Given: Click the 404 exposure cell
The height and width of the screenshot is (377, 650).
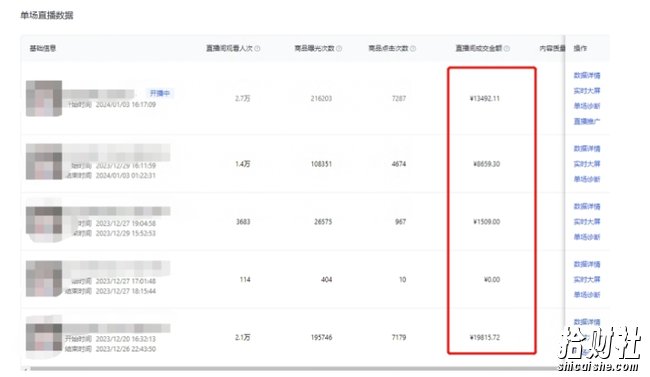Looking at the screenshot, I should 327,280.
